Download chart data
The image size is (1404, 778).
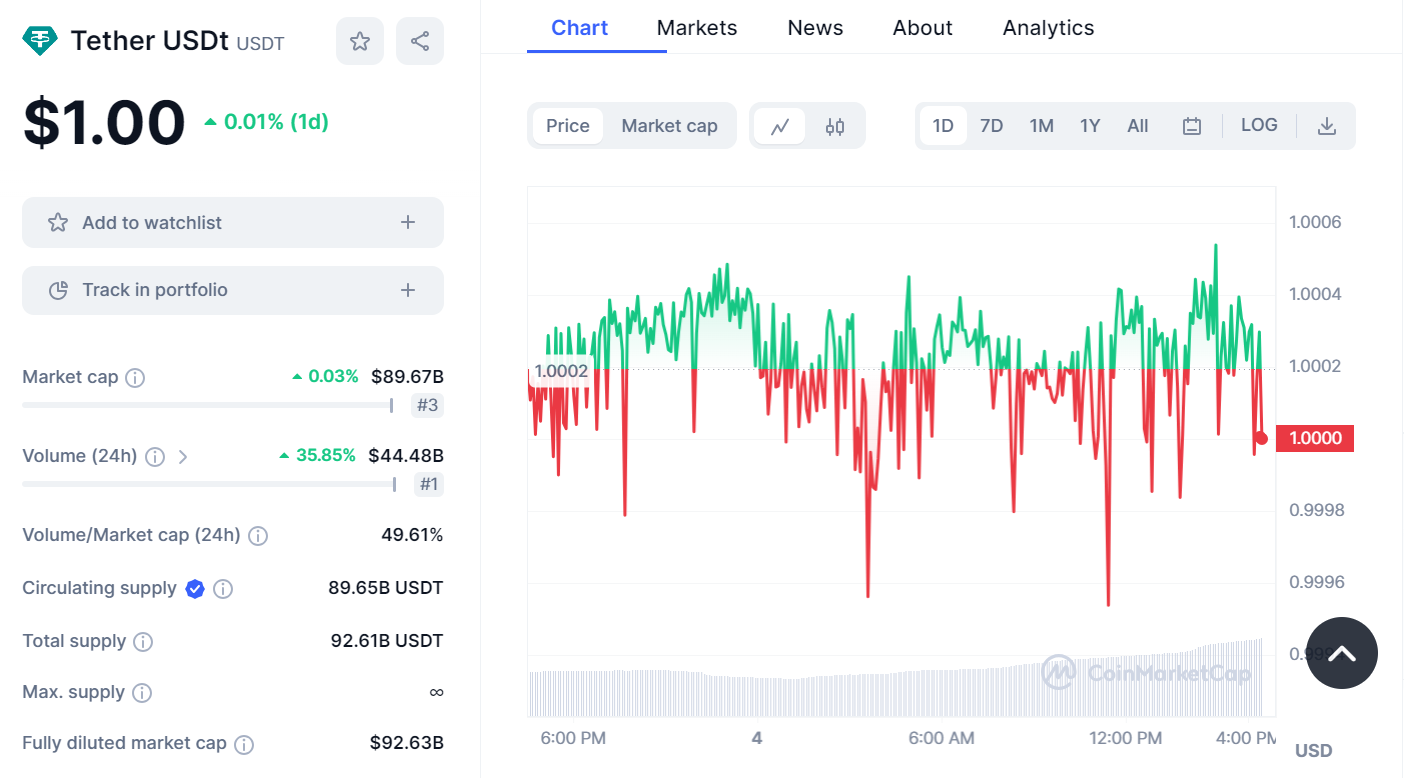point(1327,126)
